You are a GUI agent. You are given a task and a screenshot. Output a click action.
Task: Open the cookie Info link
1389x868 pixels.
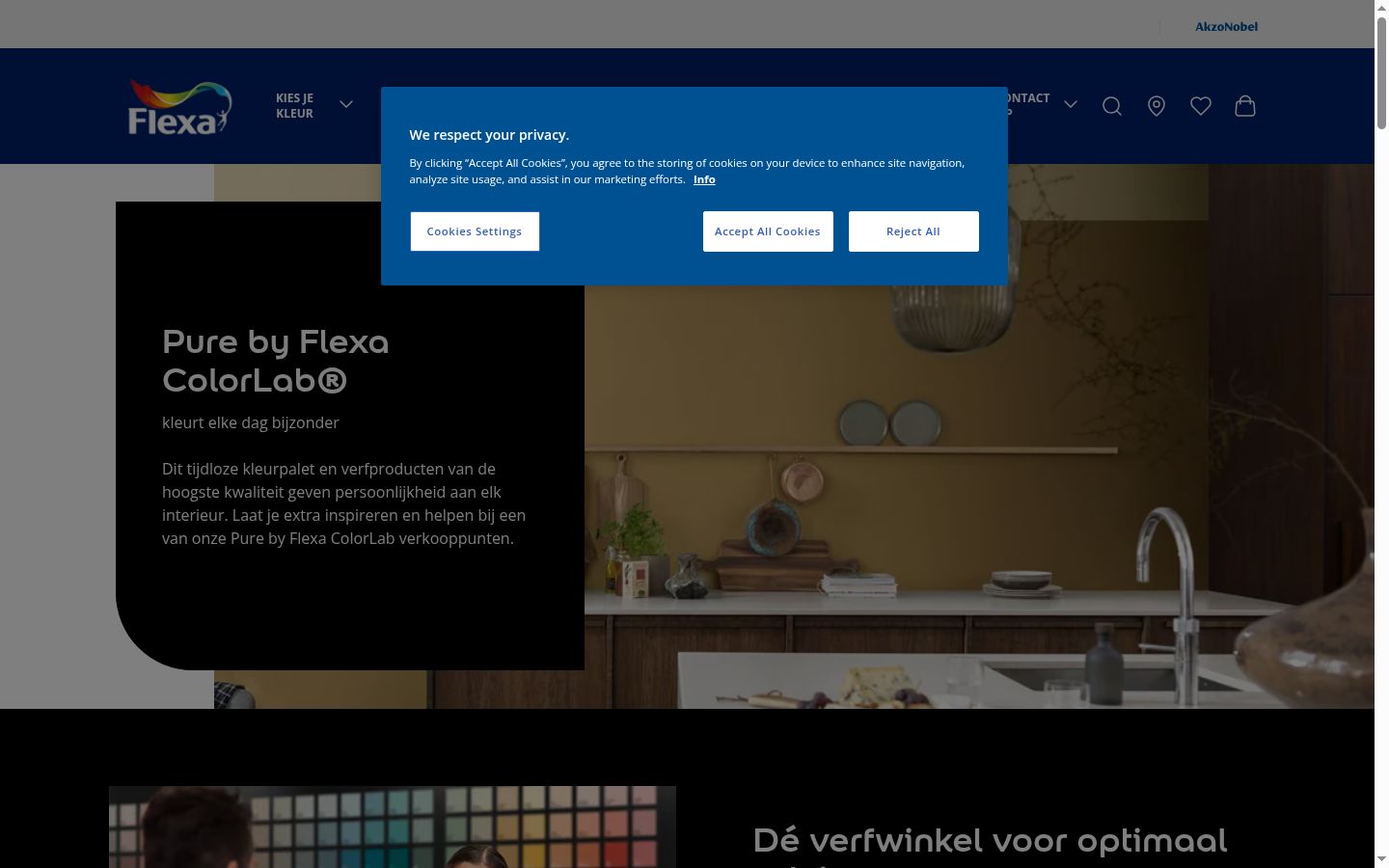(x=704, y=179)
